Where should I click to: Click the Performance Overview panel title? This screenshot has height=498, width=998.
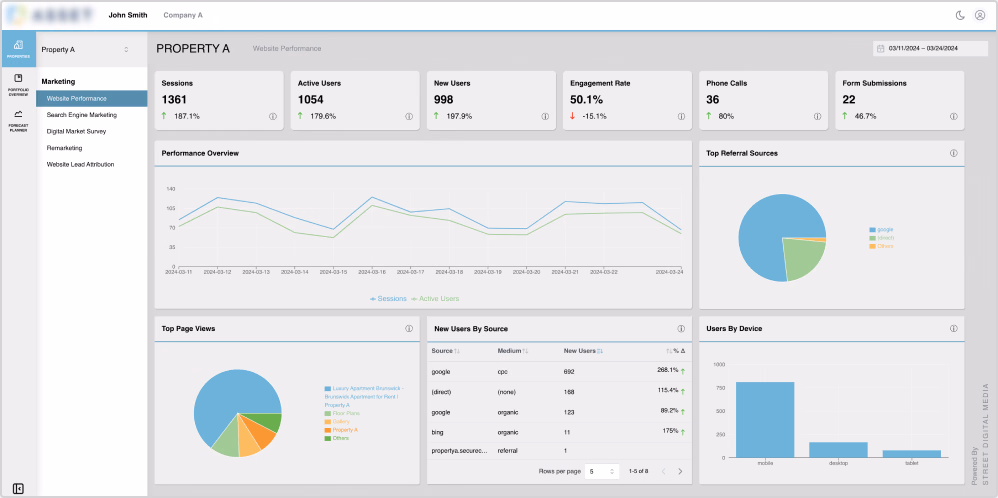pyautogui.click(x=200, y=153)
